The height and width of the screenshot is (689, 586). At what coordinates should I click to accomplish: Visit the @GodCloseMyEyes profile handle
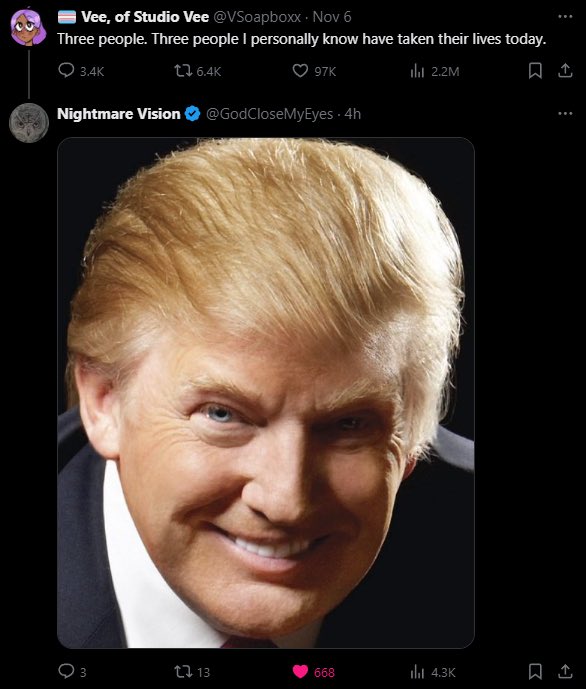269,114
